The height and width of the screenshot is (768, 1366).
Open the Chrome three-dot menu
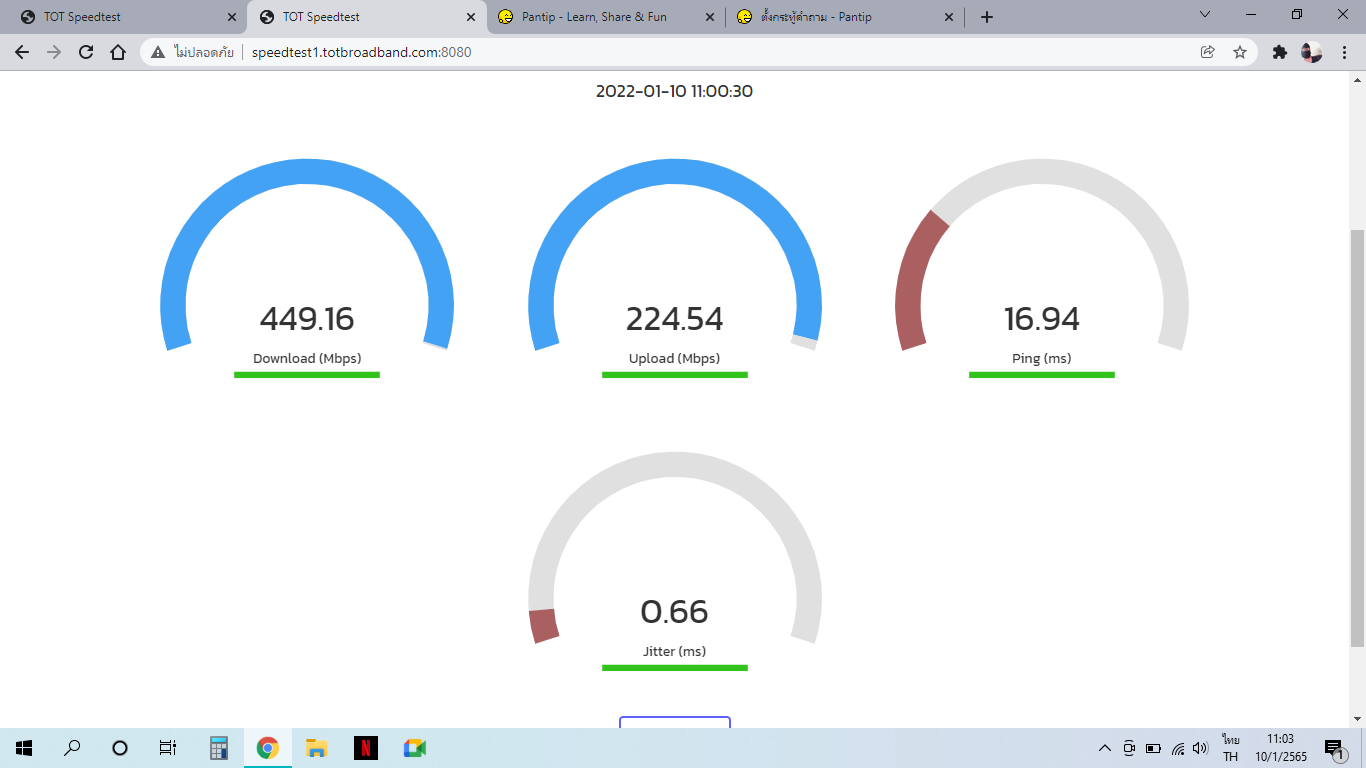click(1345, 52)
